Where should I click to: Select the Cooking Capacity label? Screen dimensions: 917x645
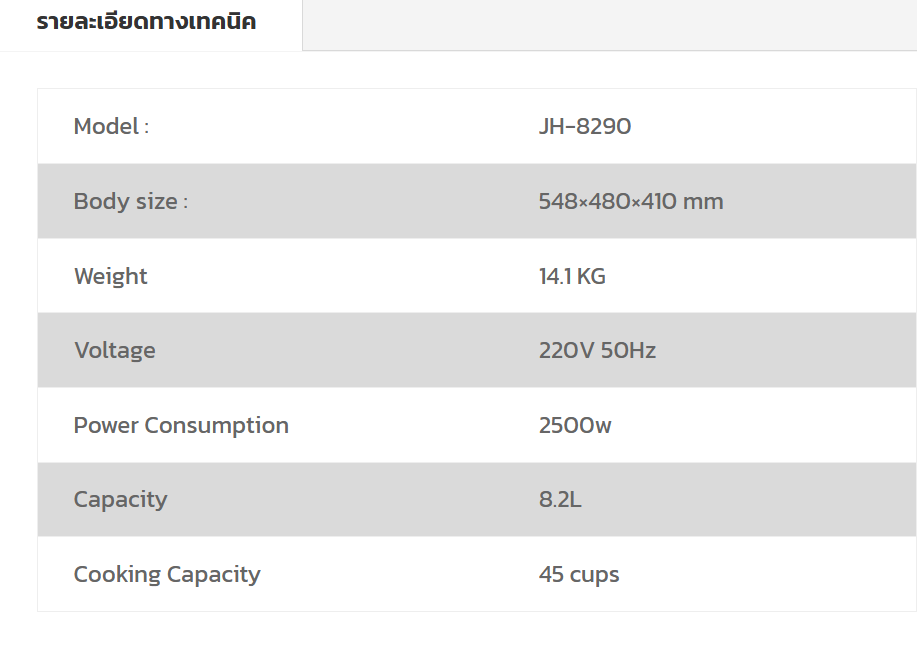point(167,574)
